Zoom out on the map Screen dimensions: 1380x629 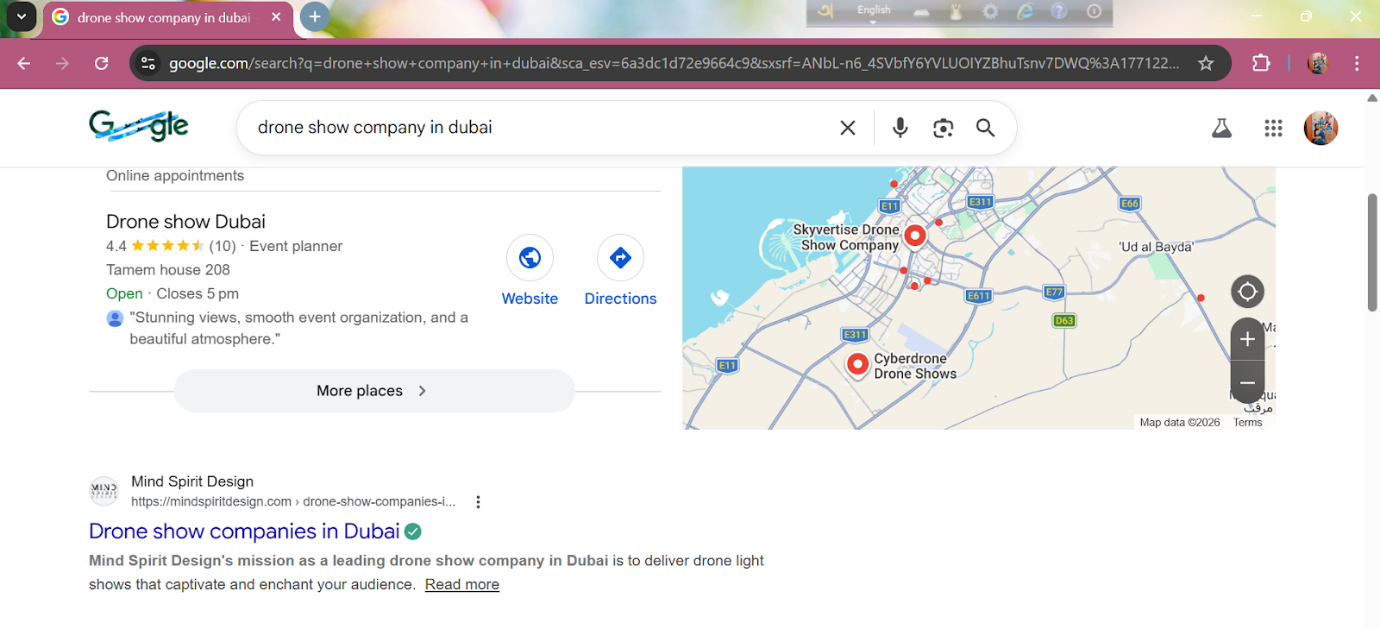[x=1247, y=383]
